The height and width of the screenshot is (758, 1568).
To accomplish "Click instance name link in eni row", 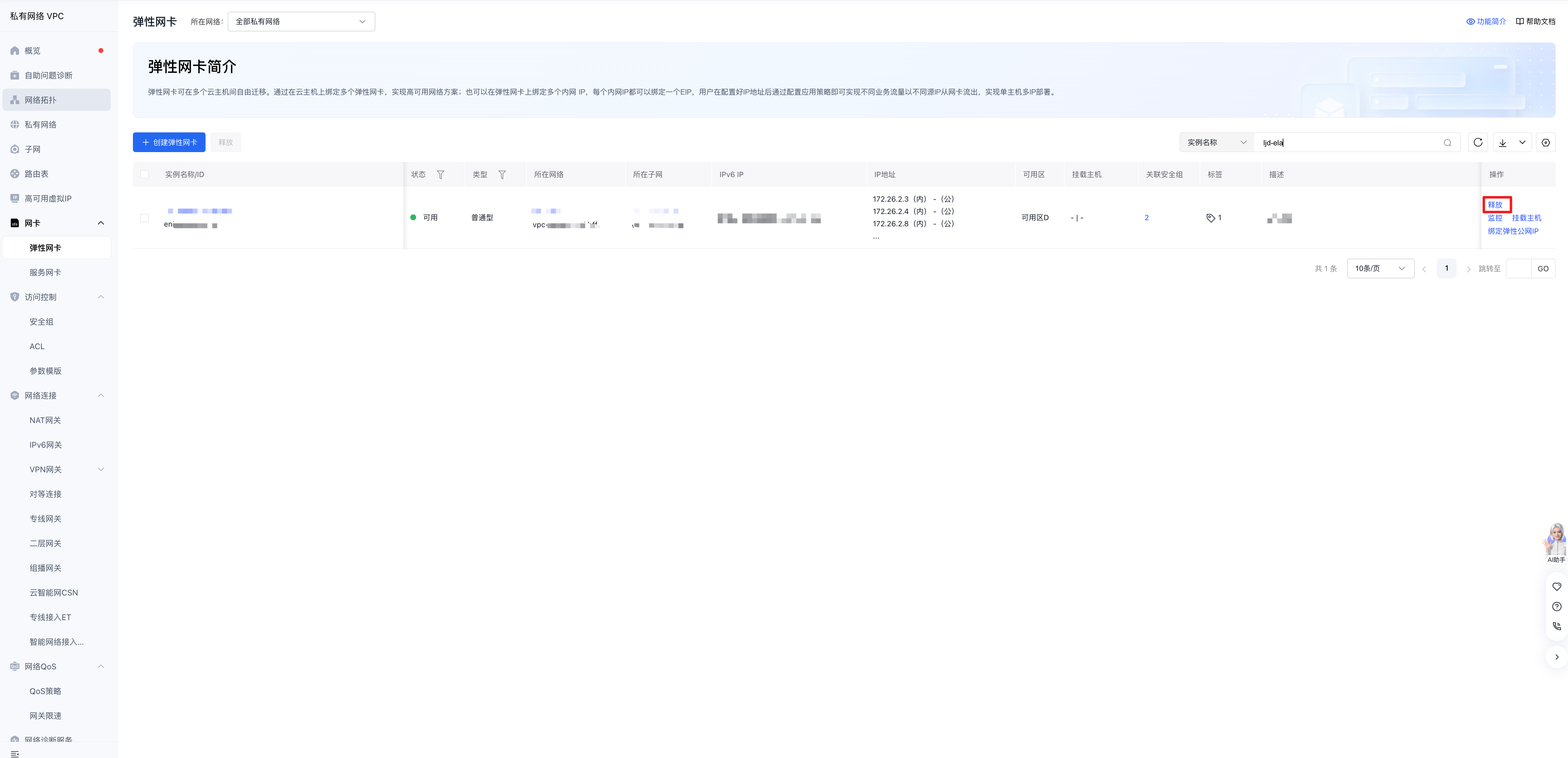I will click(x=200, y=211).
